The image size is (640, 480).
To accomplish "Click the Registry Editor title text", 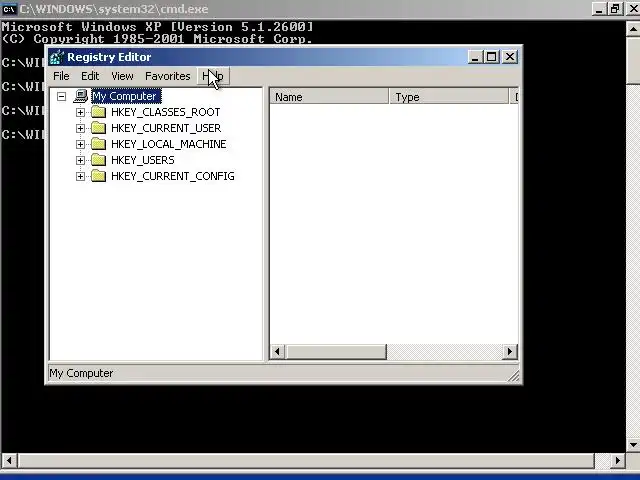I will 109,57.
